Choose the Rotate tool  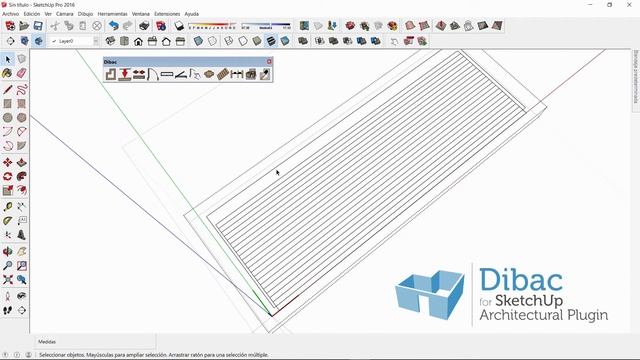(x=8, y=176)
